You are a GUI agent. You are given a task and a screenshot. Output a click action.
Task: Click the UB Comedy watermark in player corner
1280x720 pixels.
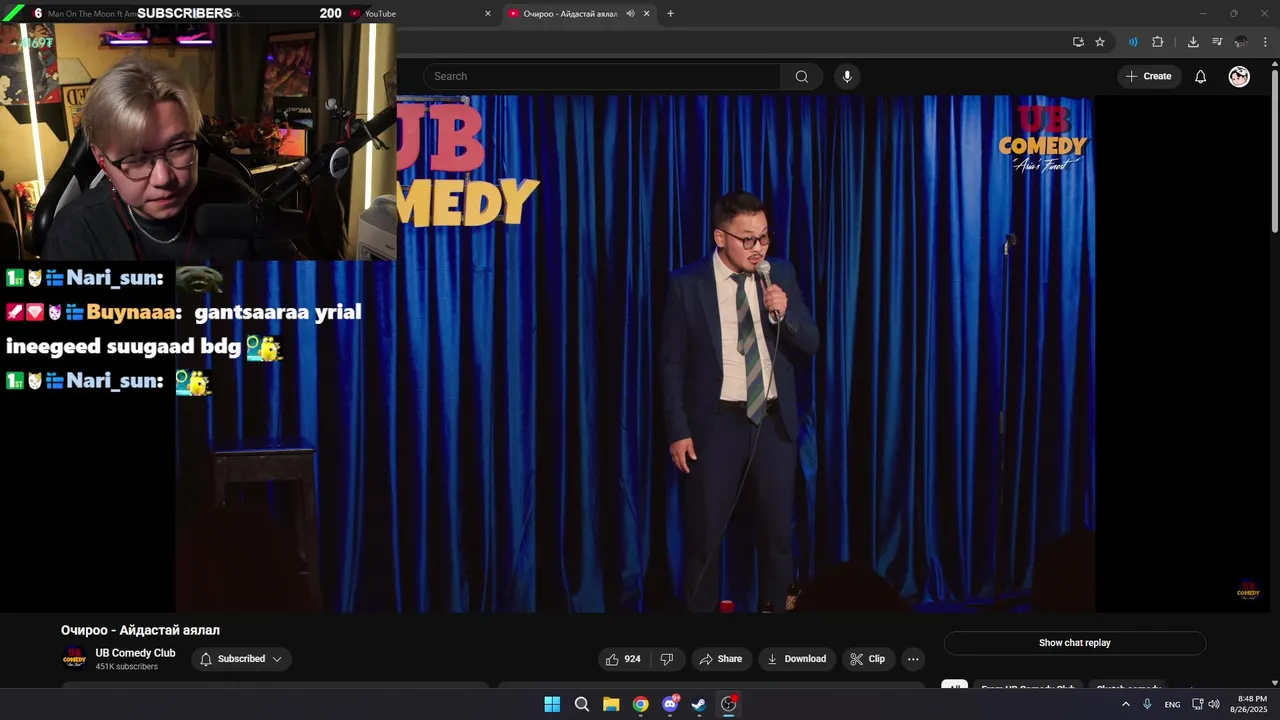tap(1248, 590)
